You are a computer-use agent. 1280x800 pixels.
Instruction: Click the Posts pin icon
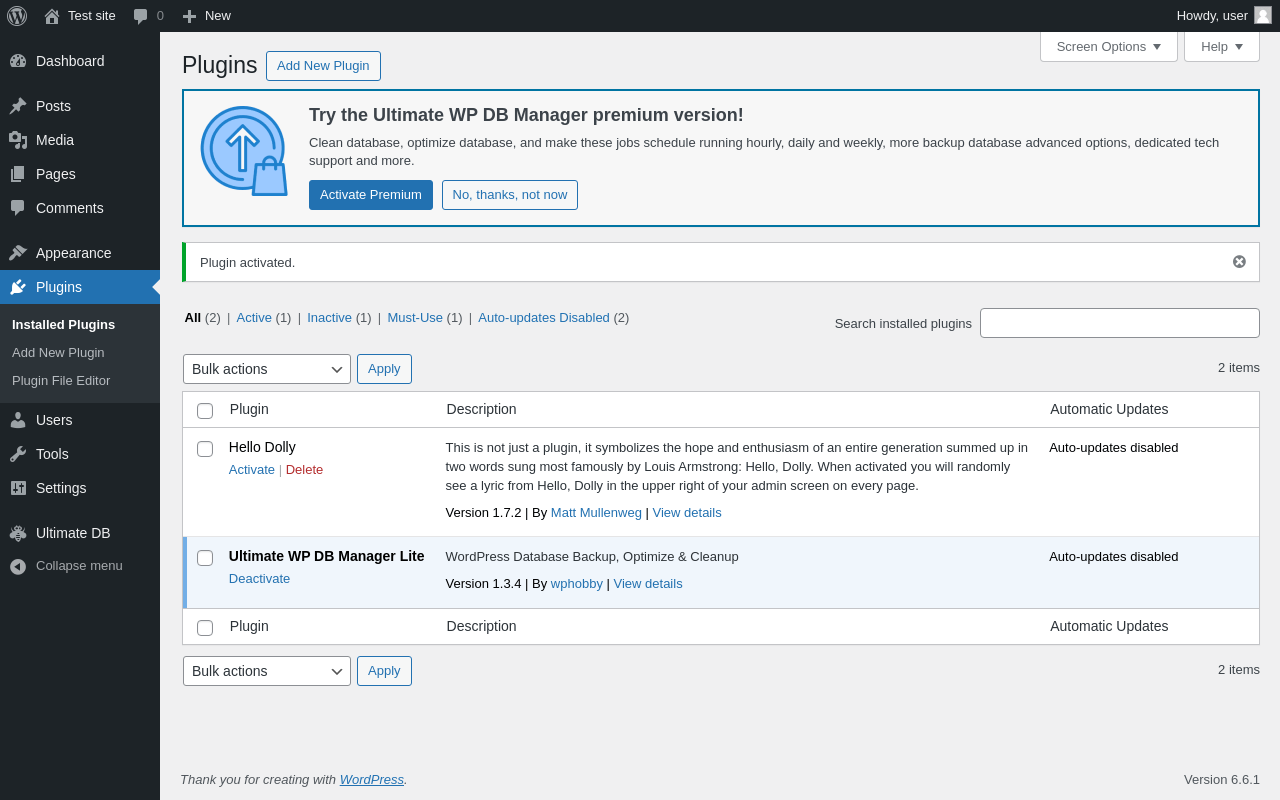pos(18,106)
